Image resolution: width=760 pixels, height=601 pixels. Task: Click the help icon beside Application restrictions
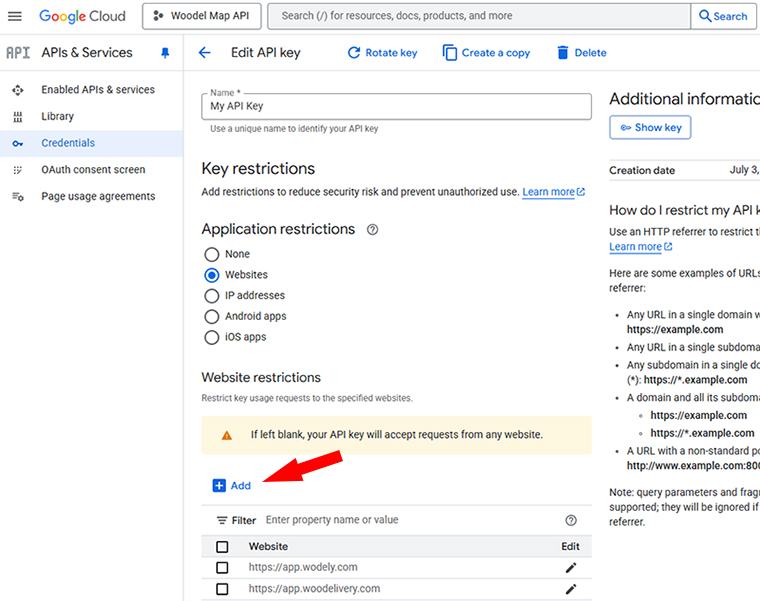372,230
